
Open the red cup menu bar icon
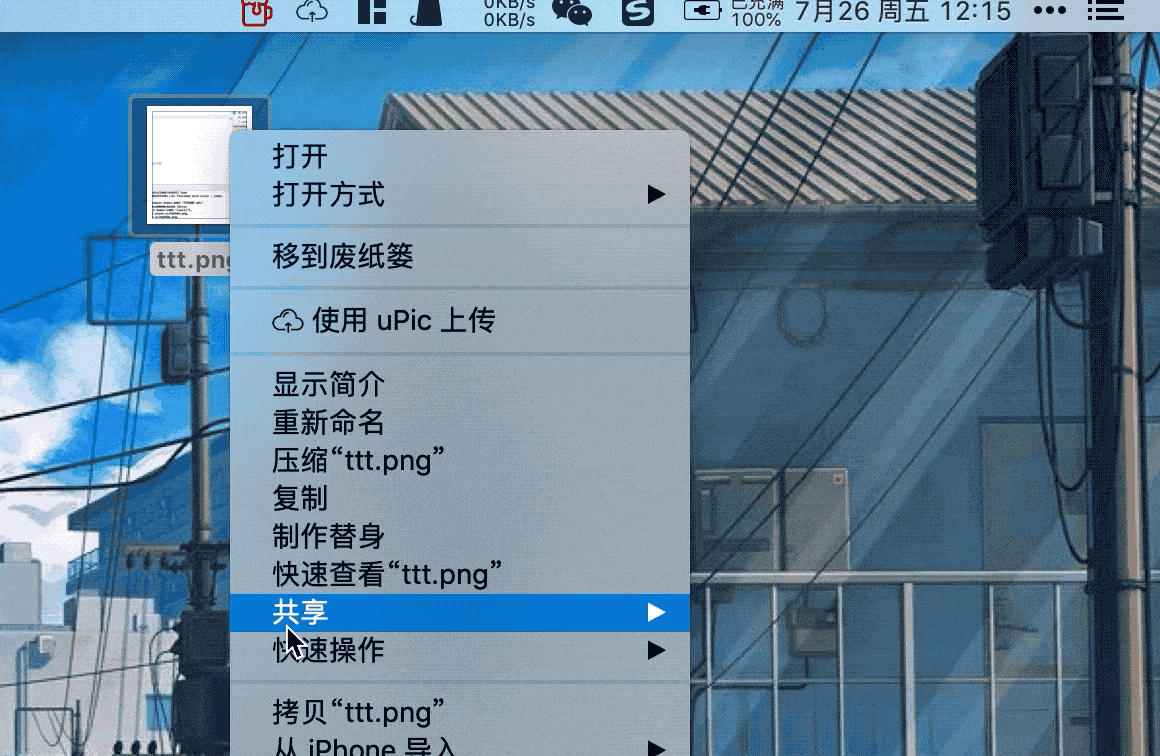257,12
